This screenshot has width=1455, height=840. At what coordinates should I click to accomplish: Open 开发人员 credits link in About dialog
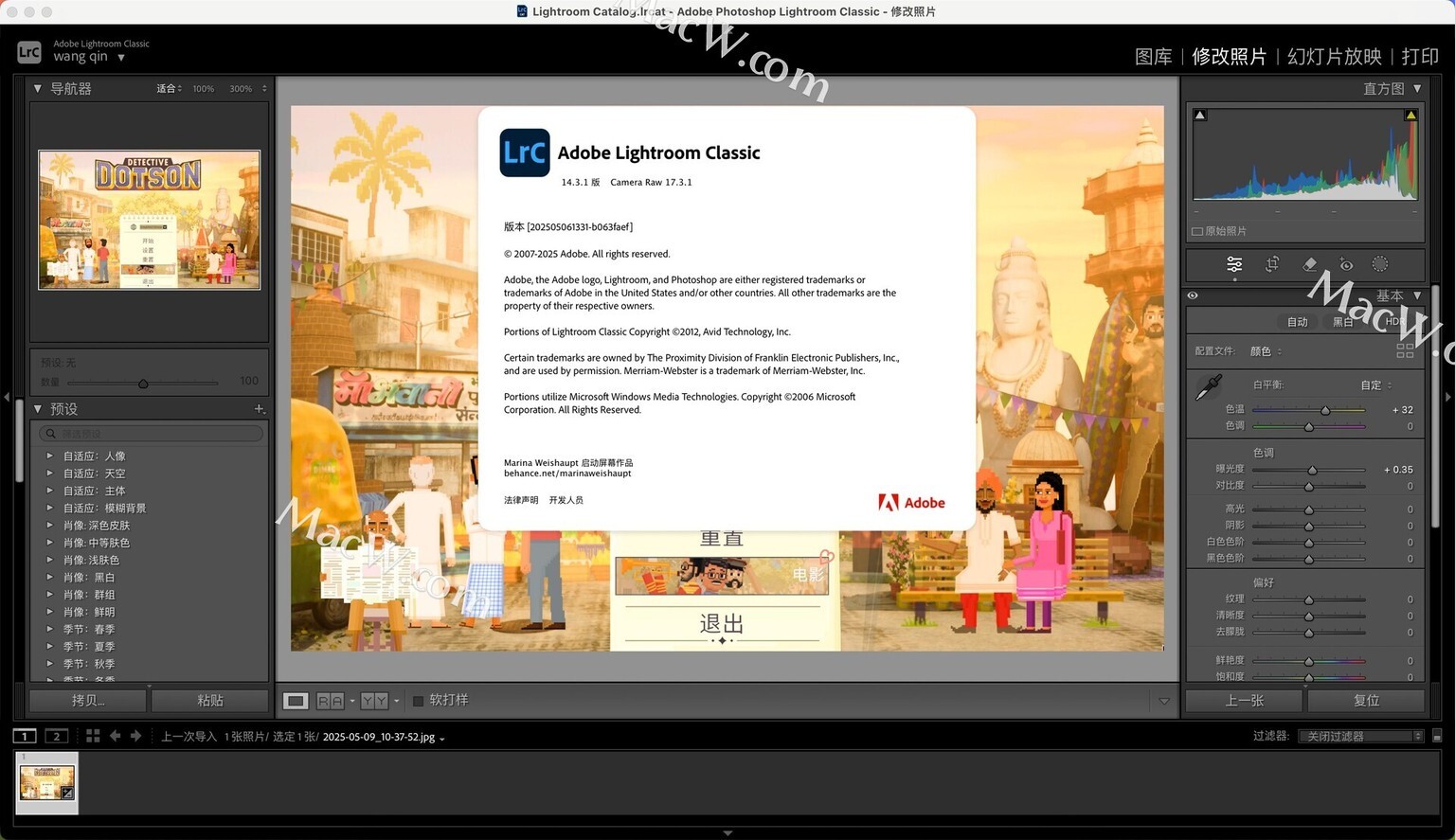566,500
